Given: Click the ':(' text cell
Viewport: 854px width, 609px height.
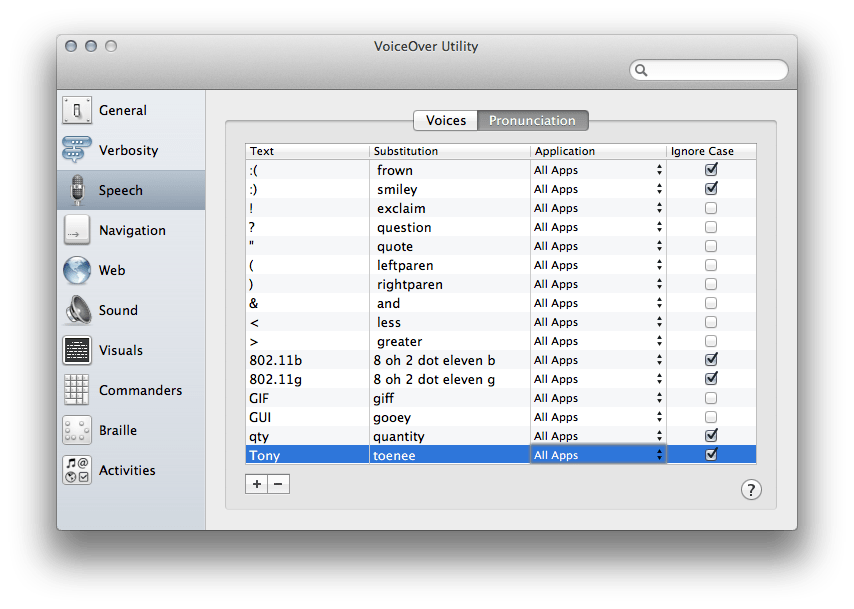Looking at the screenshot, I should click(307, 170).
